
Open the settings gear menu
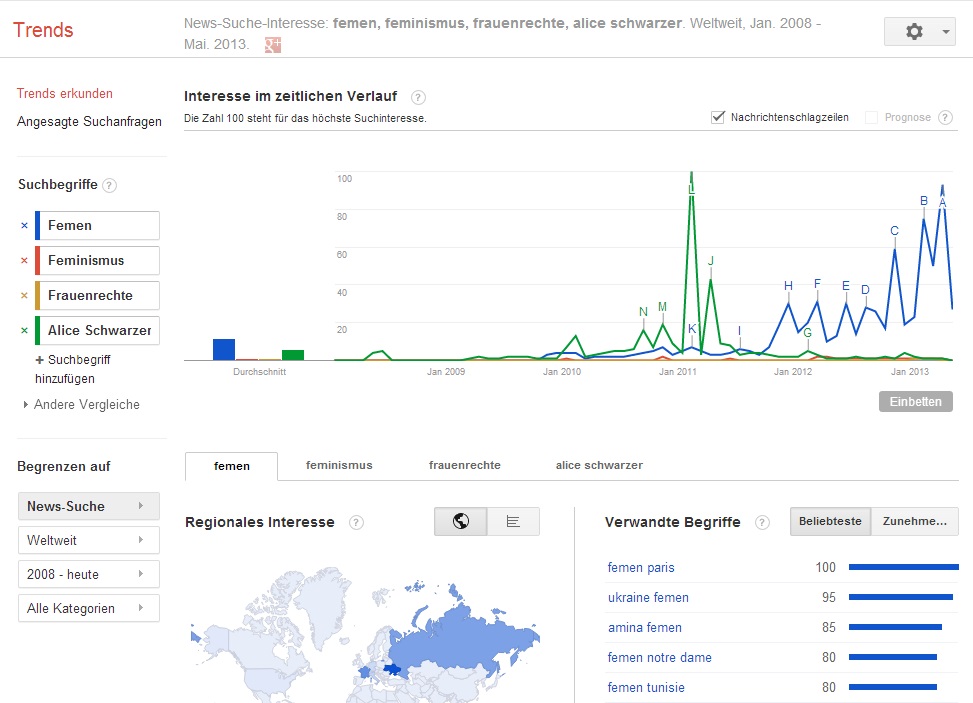914,31
